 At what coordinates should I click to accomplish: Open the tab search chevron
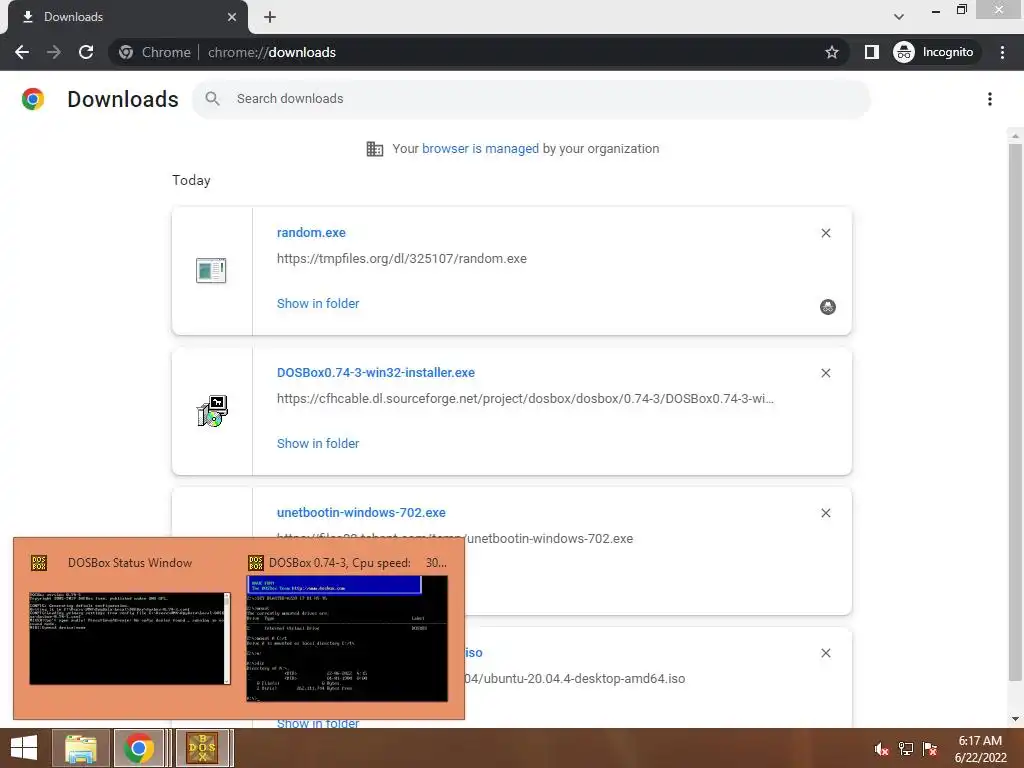(x=899, y=17)
